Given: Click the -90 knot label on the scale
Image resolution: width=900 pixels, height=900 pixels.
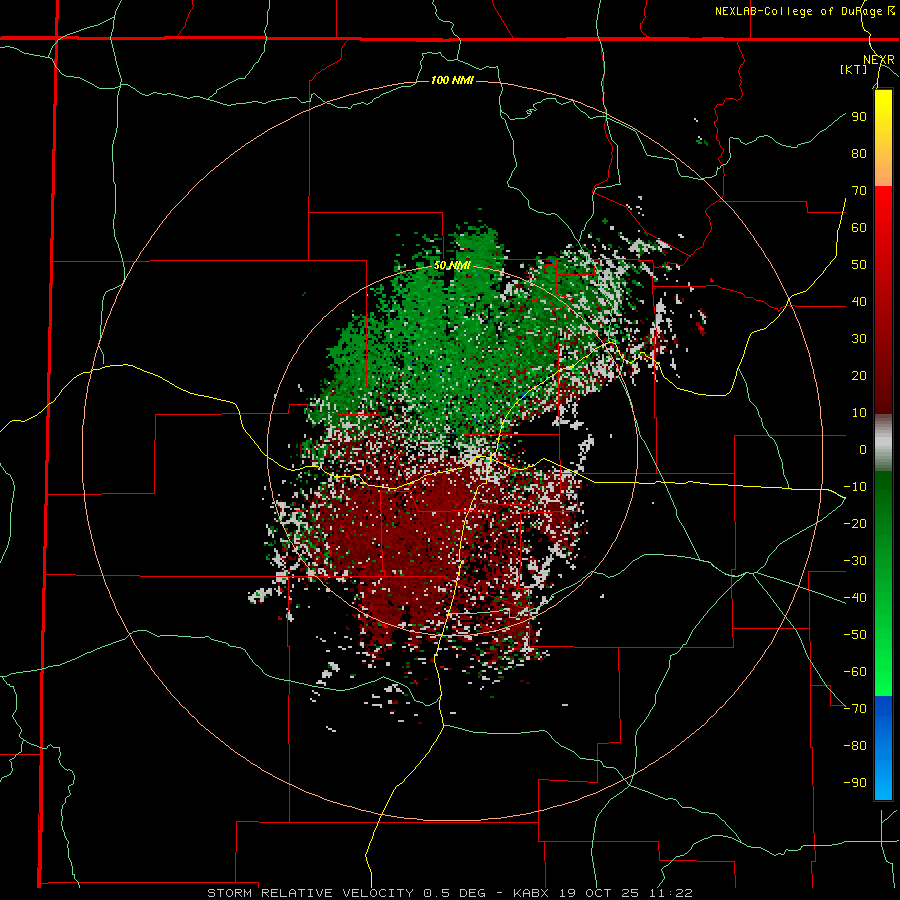Looking at the screenshot, I should coord(855,782).
